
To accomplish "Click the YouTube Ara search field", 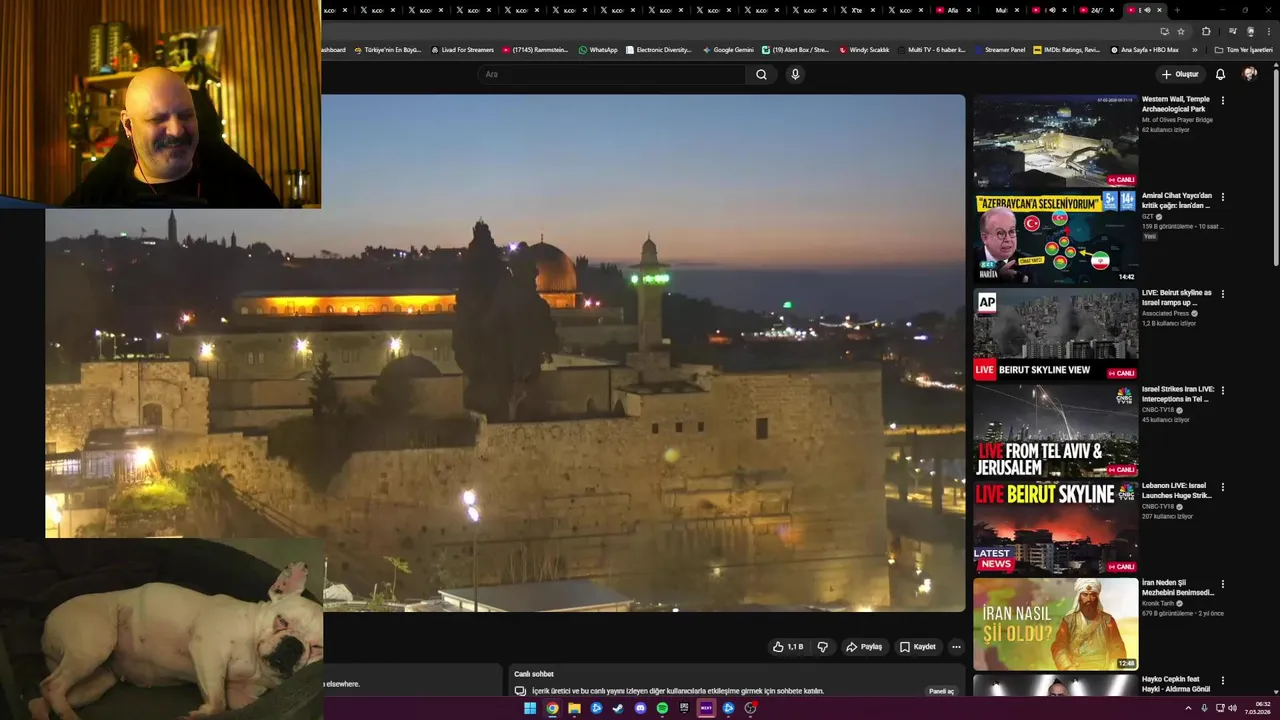I will [x=612, y=74].
